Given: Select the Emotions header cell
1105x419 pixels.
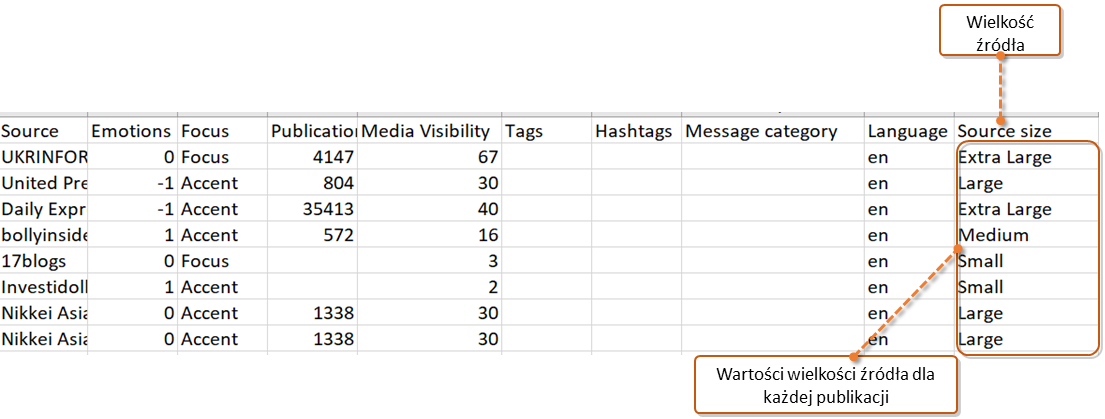Looking at the screenshot, I should pyautogui.click(x=133, y=131).
